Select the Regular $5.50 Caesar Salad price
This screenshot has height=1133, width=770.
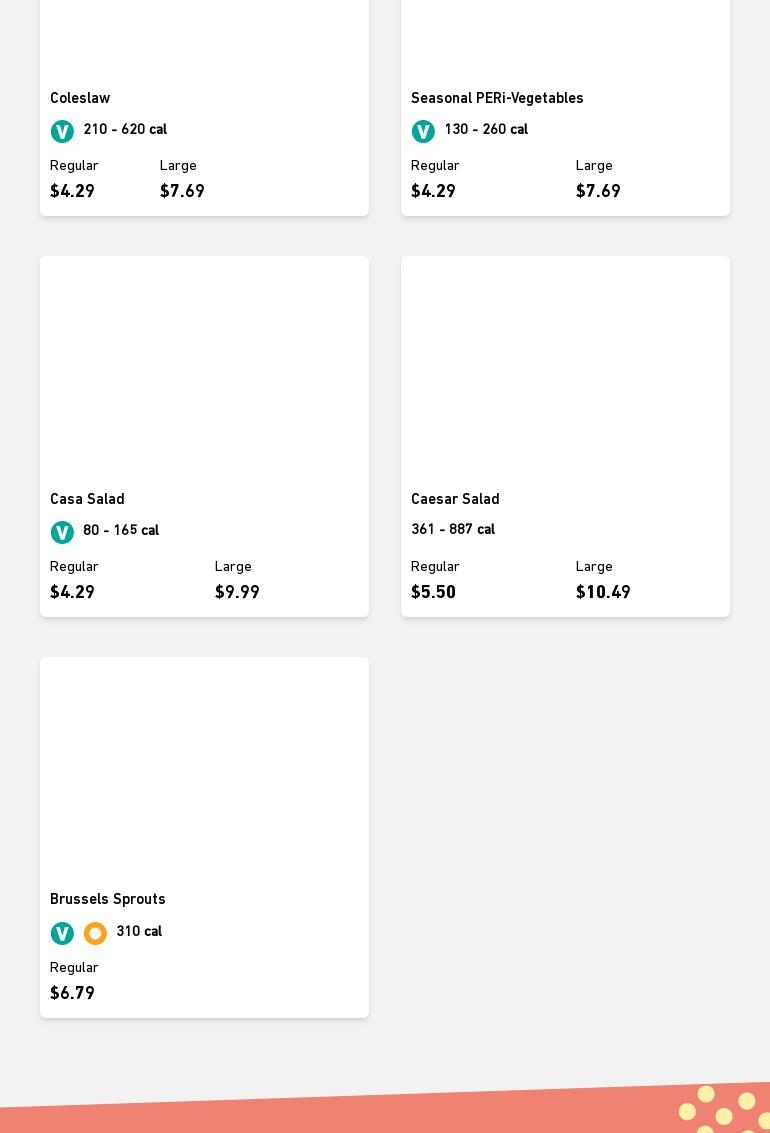point(433,592)
